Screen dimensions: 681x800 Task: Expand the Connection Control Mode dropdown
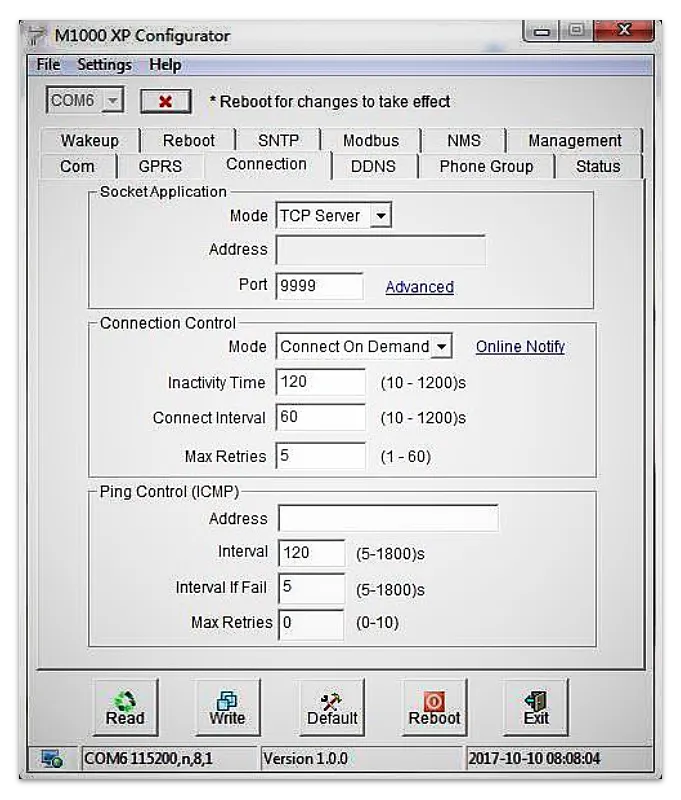pyautogui.click(x=441, y=346)
